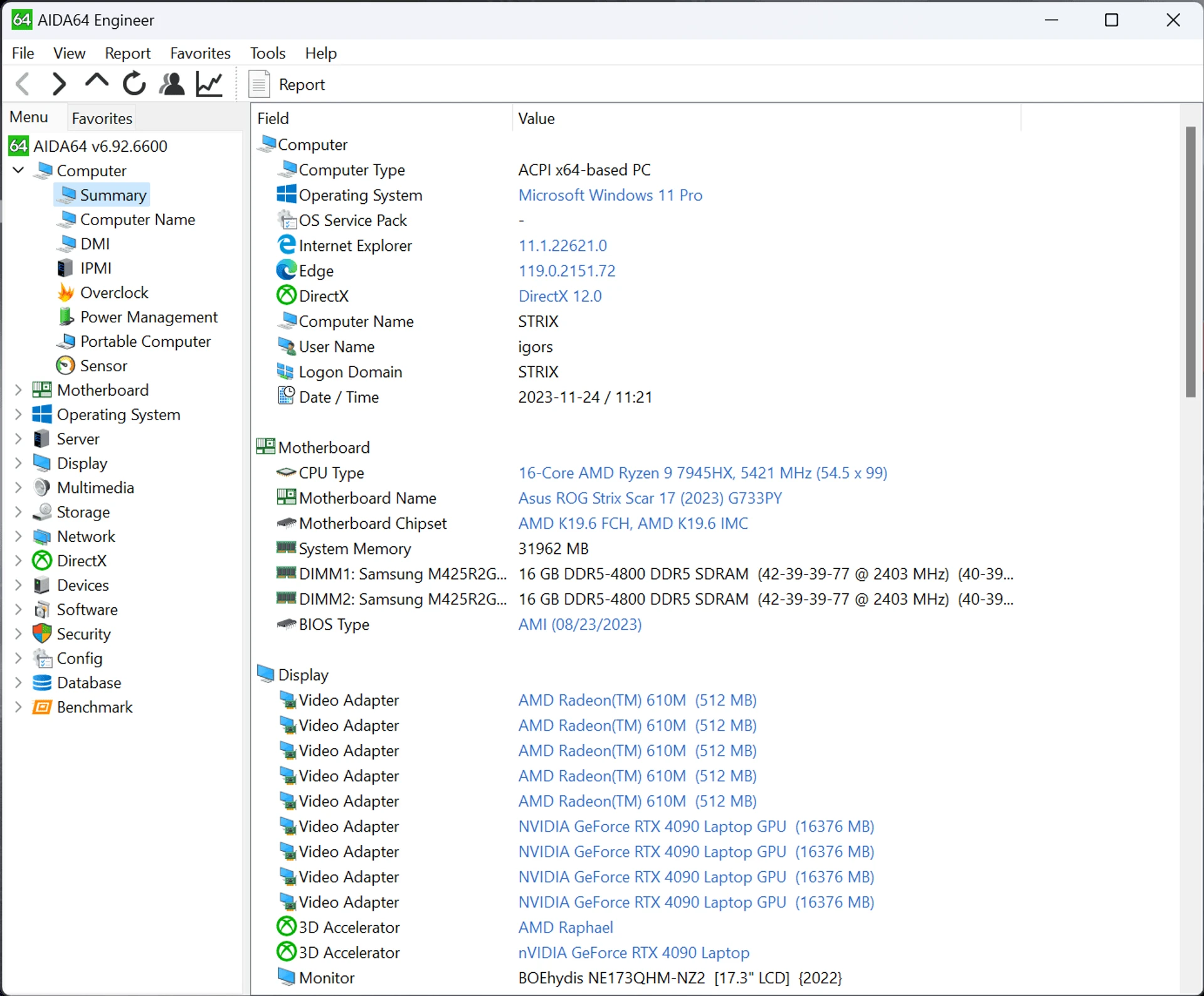Switch to the Favorites tab in the side panel
The height and width of the screenshot is (996, 1204).
pyautogui.click(x=102, y=119)
